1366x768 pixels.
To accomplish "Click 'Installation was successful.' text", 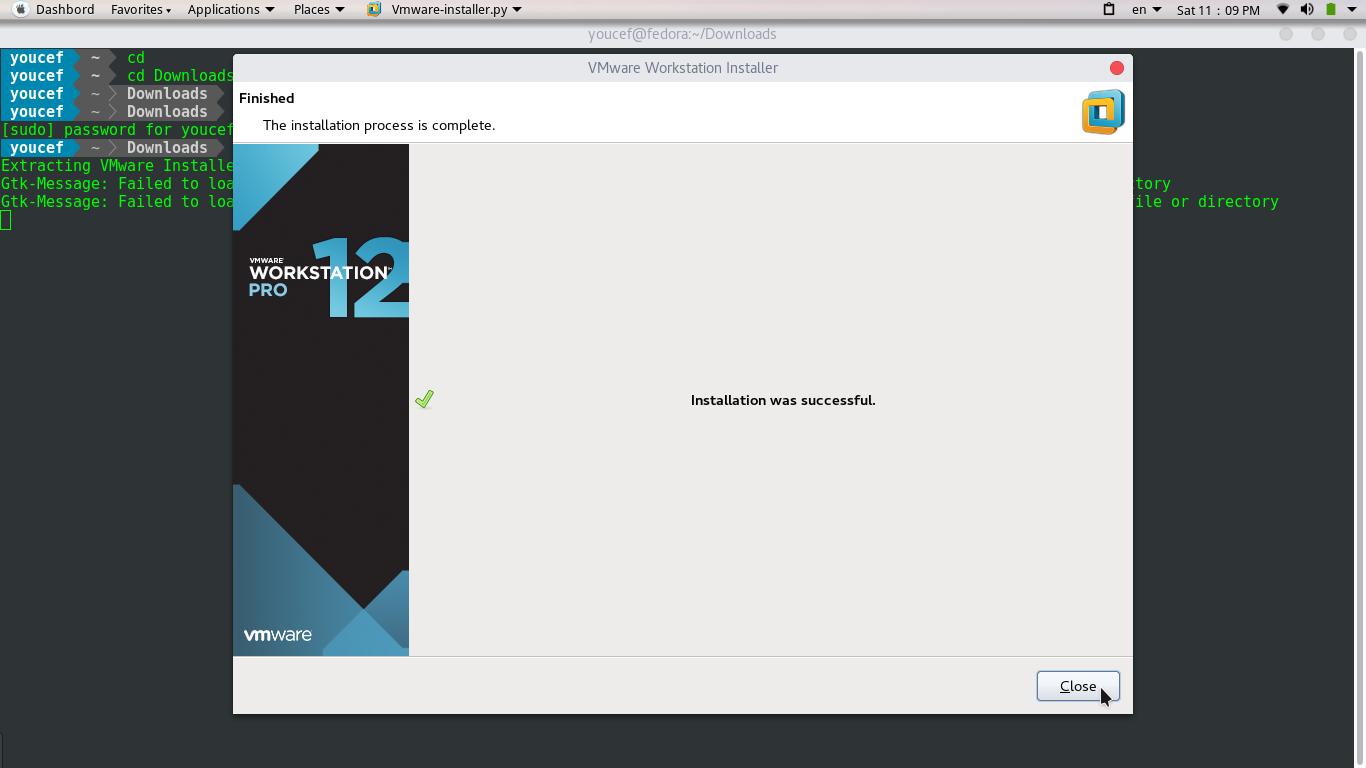I will (x=783, y=400).
